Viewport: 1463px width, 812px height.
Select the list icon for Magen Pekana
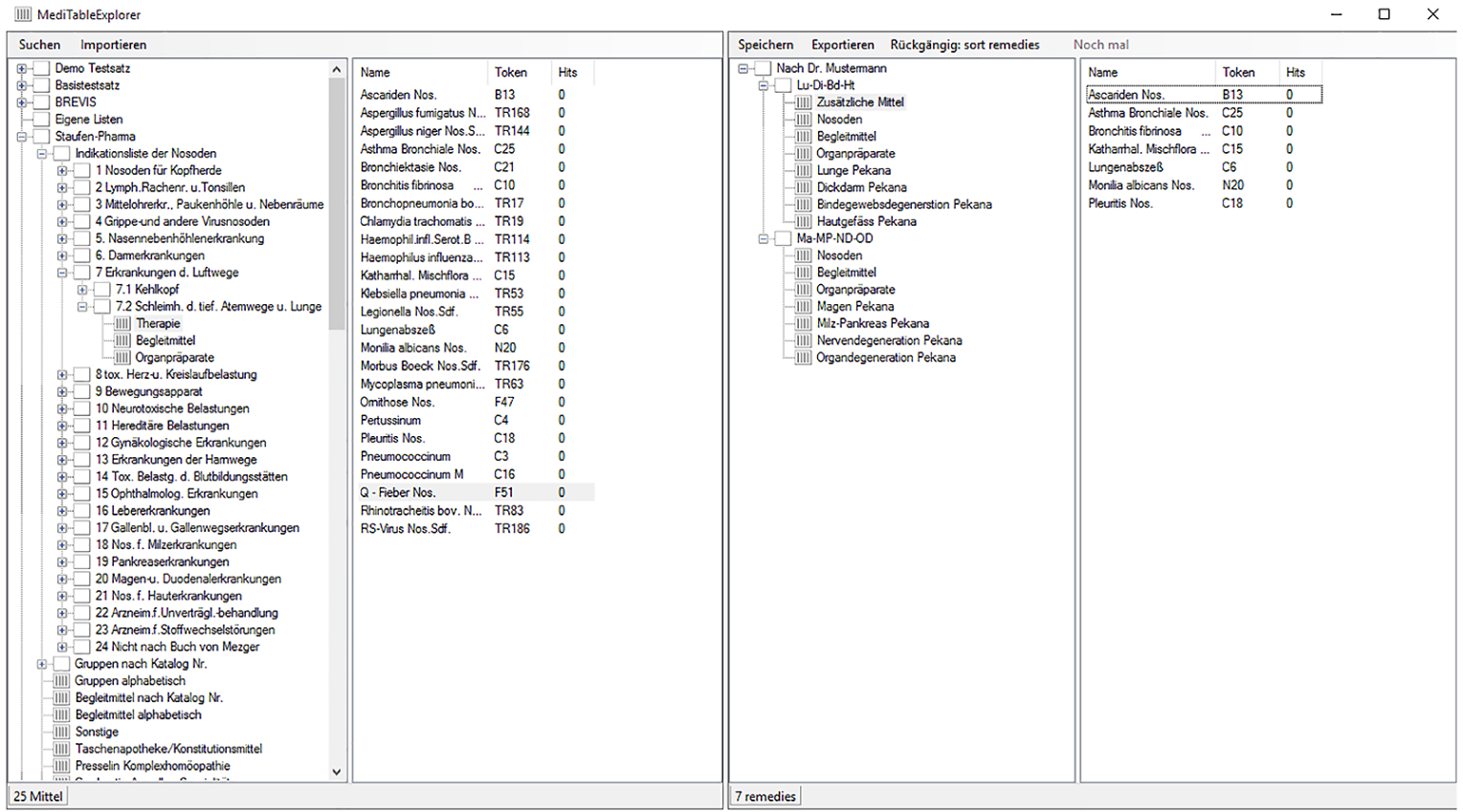pos(804,307)
